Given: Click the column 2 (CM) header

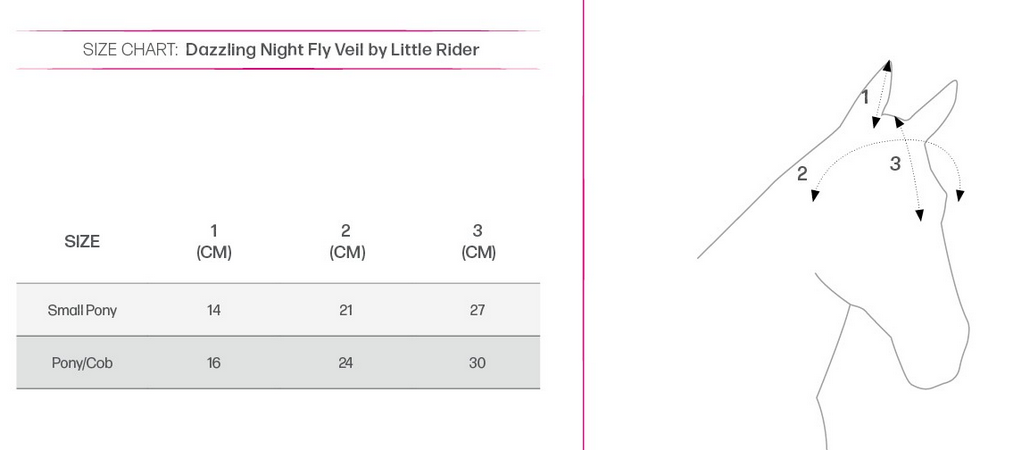Looking at the screenshot, I should 346,241.
